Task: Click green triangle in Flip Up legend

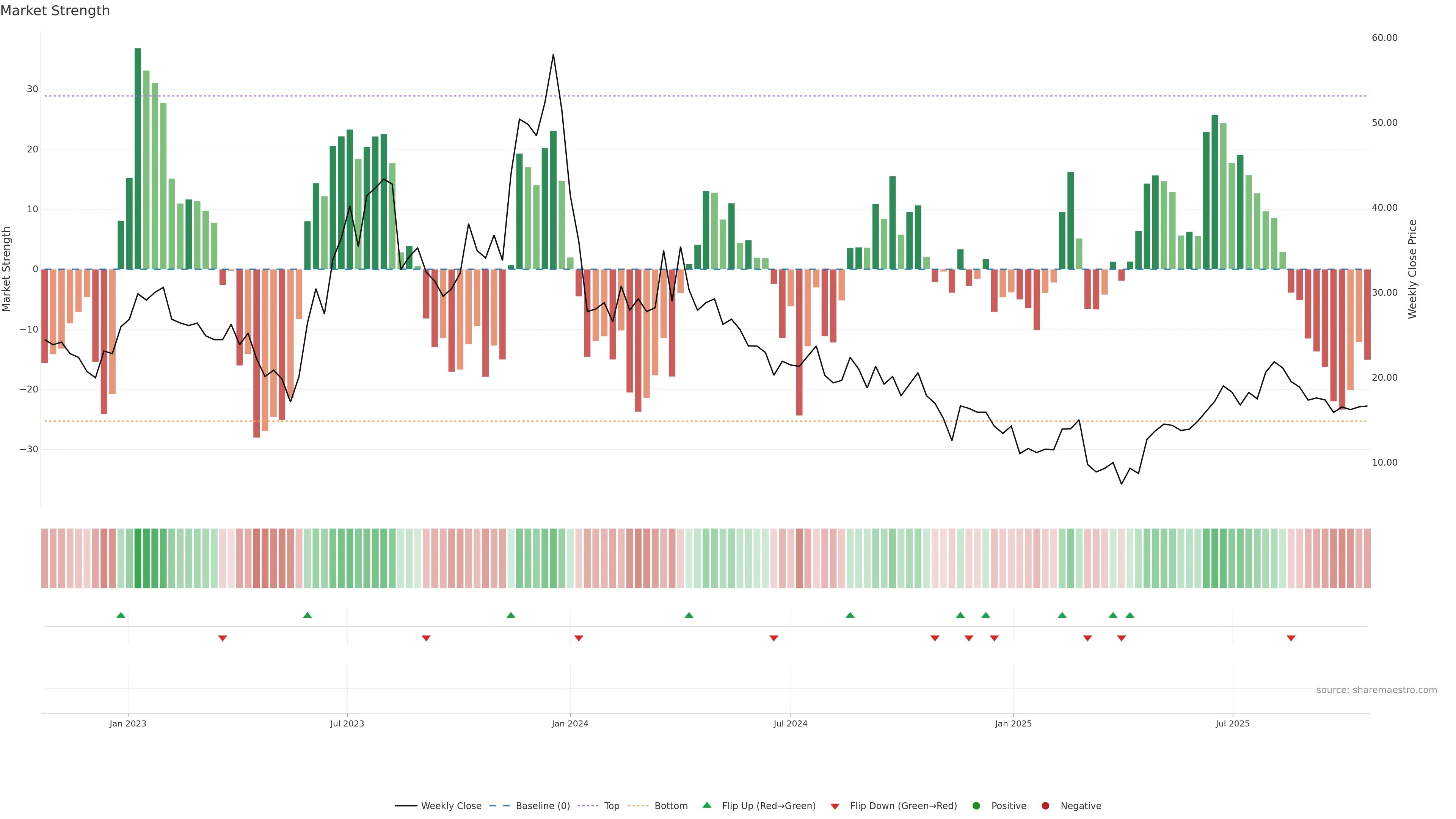Action: [x=706, y=805]
